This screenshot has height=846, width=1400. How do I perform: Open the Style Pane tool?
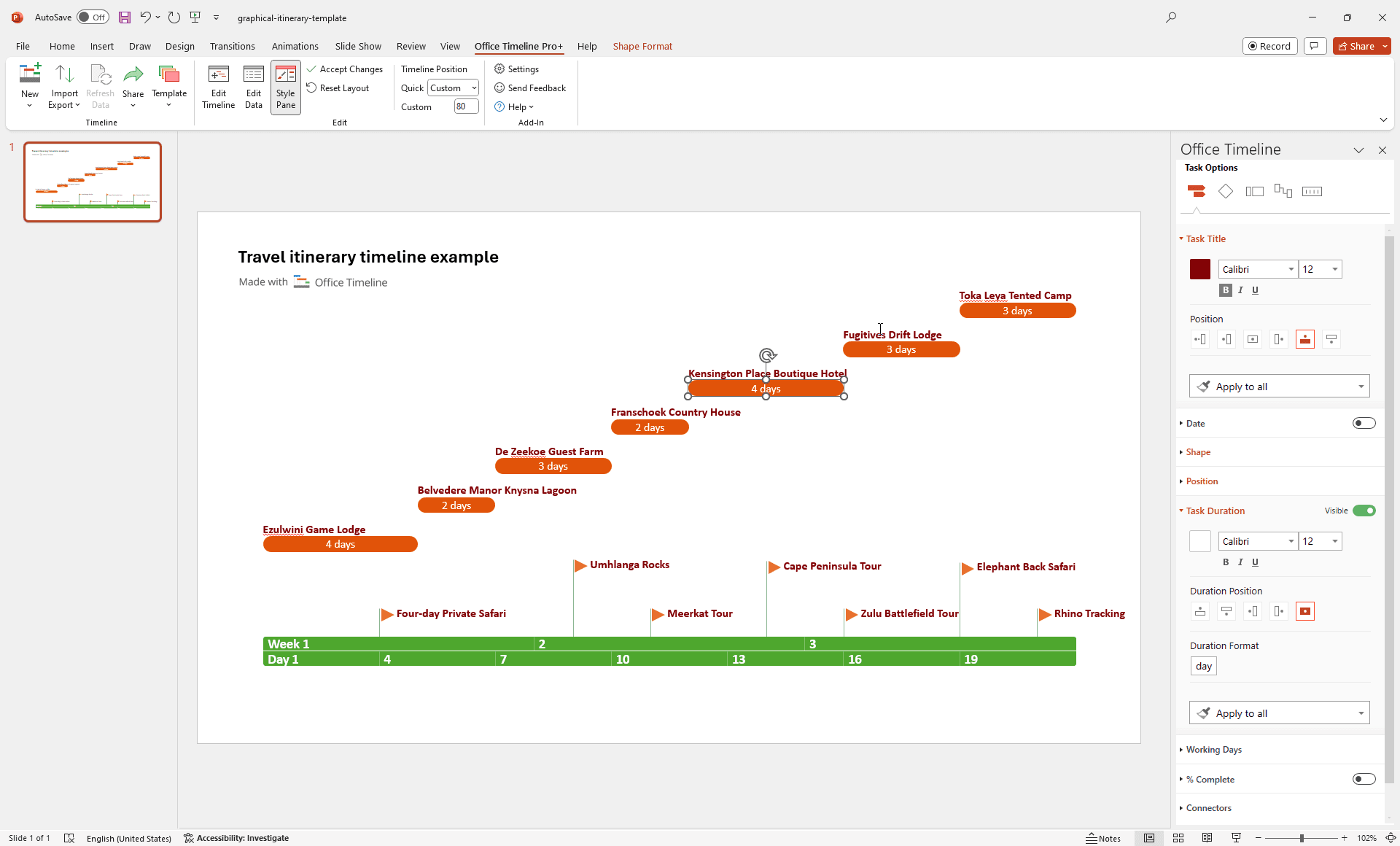(x=285, y=87)
